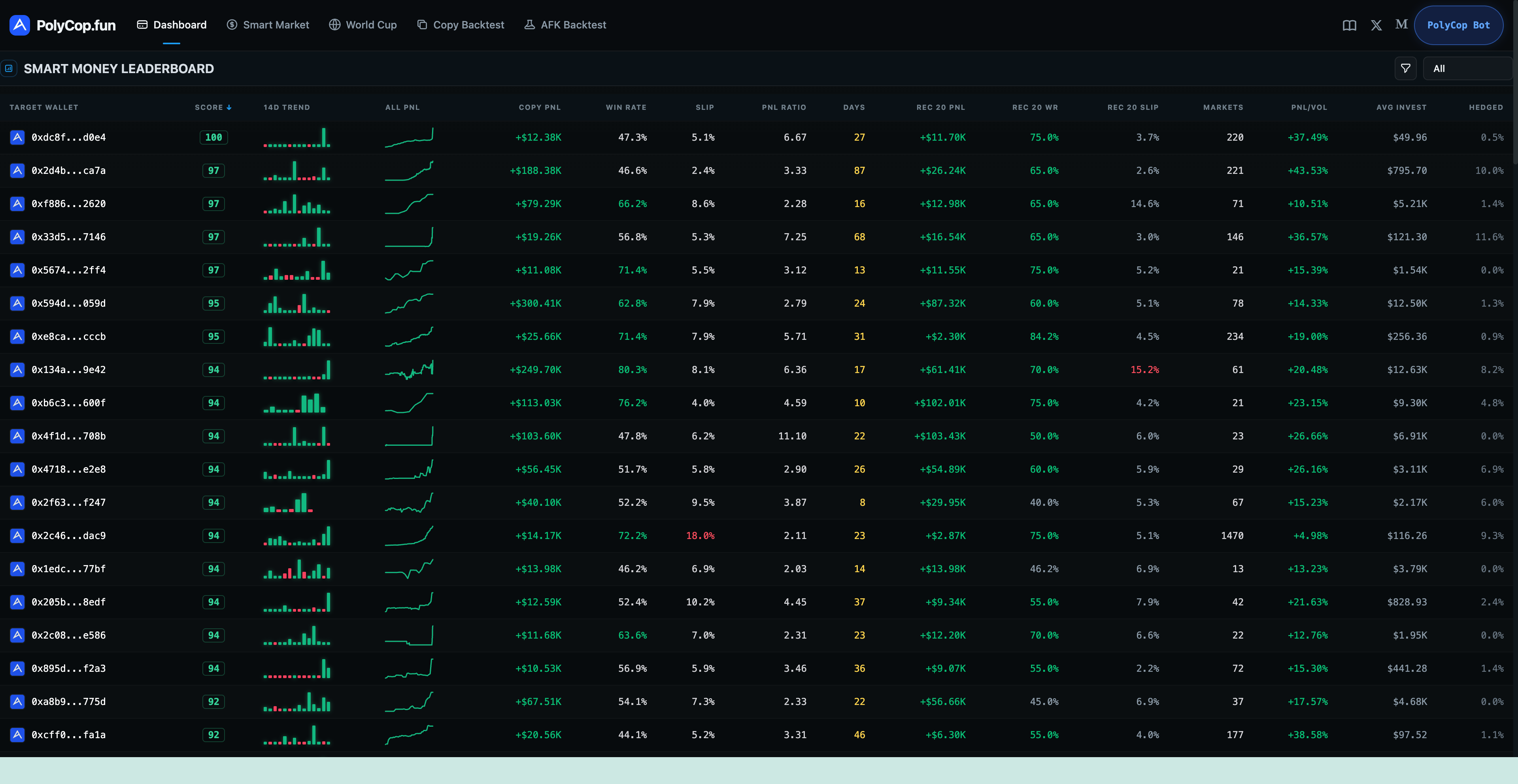The image size is (1518, 784).
Task: Open wallet 0xcff0...fa1a
Action: pos(68,735)
